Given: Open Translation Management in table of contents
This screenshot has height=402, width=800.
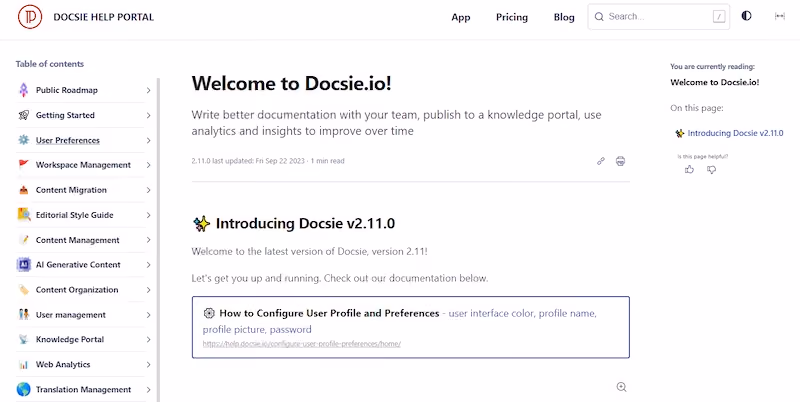Looking at the screenshot, I should tap(84, 389).
